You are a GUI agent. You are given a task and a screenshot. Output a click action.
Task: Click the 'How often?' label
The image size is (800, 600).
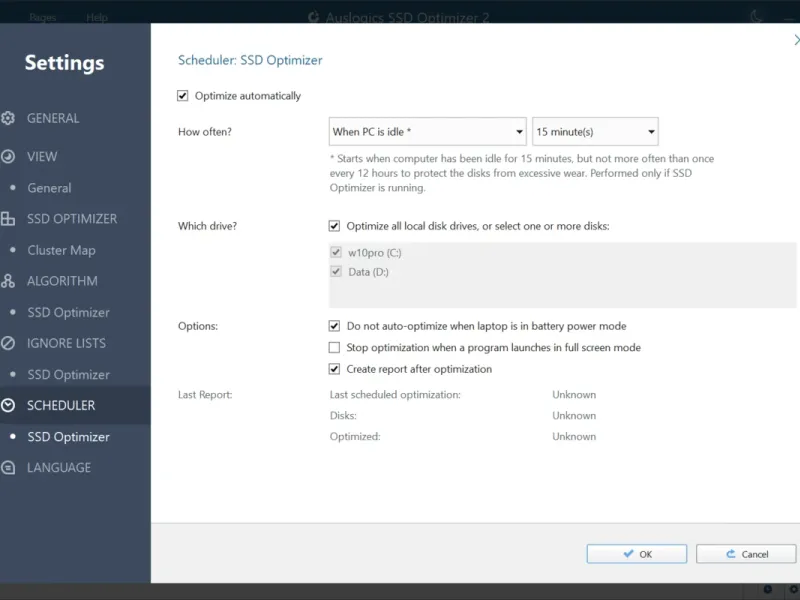point(205,132)
